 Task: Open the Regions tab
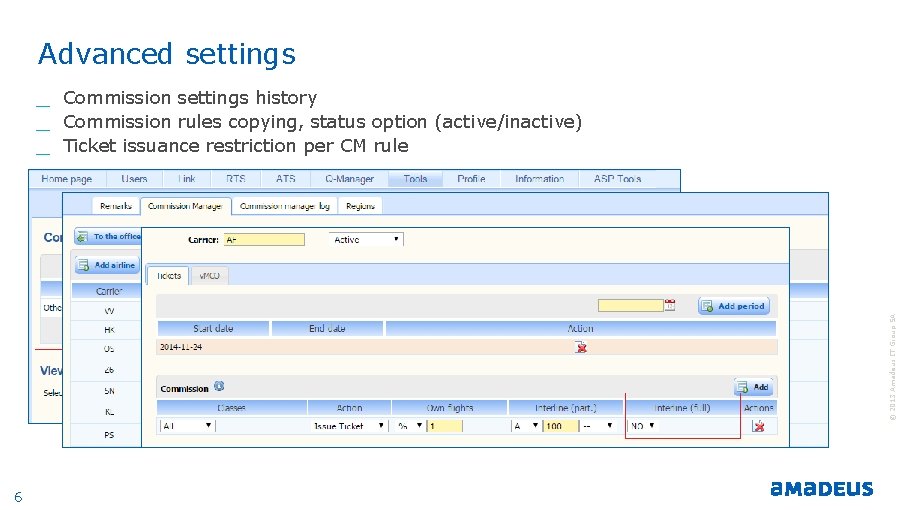pyautogui.click(x=360, y=206)
